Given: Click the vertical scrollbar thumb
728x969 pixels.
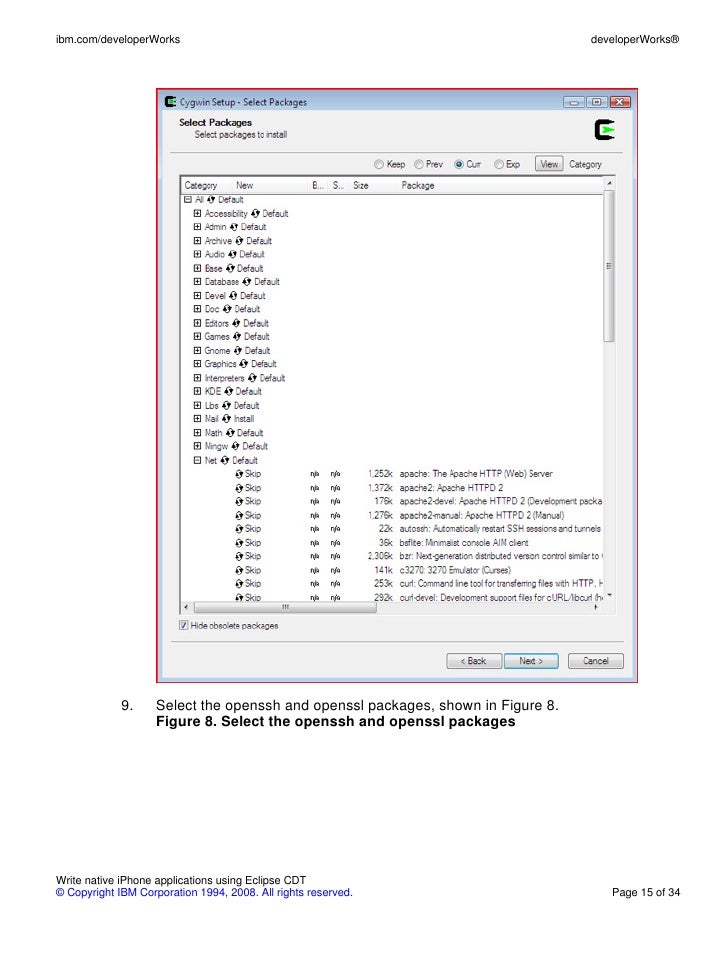Looking at the screenshot, I should tap(609, 266).
